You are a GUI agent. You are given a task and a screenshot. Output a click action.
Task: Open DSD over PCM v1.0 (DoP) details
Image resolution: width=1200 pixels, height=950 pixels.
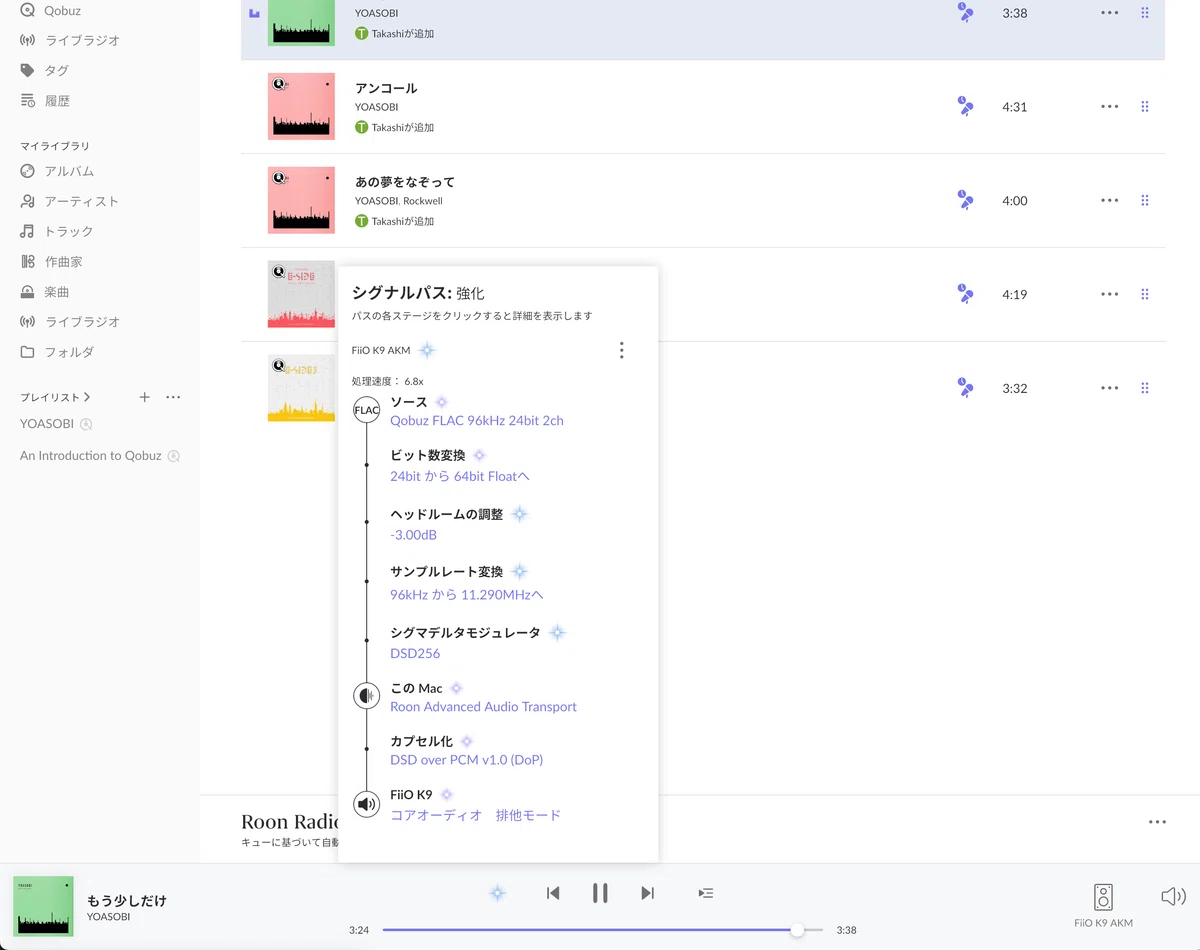click(466, 760)
